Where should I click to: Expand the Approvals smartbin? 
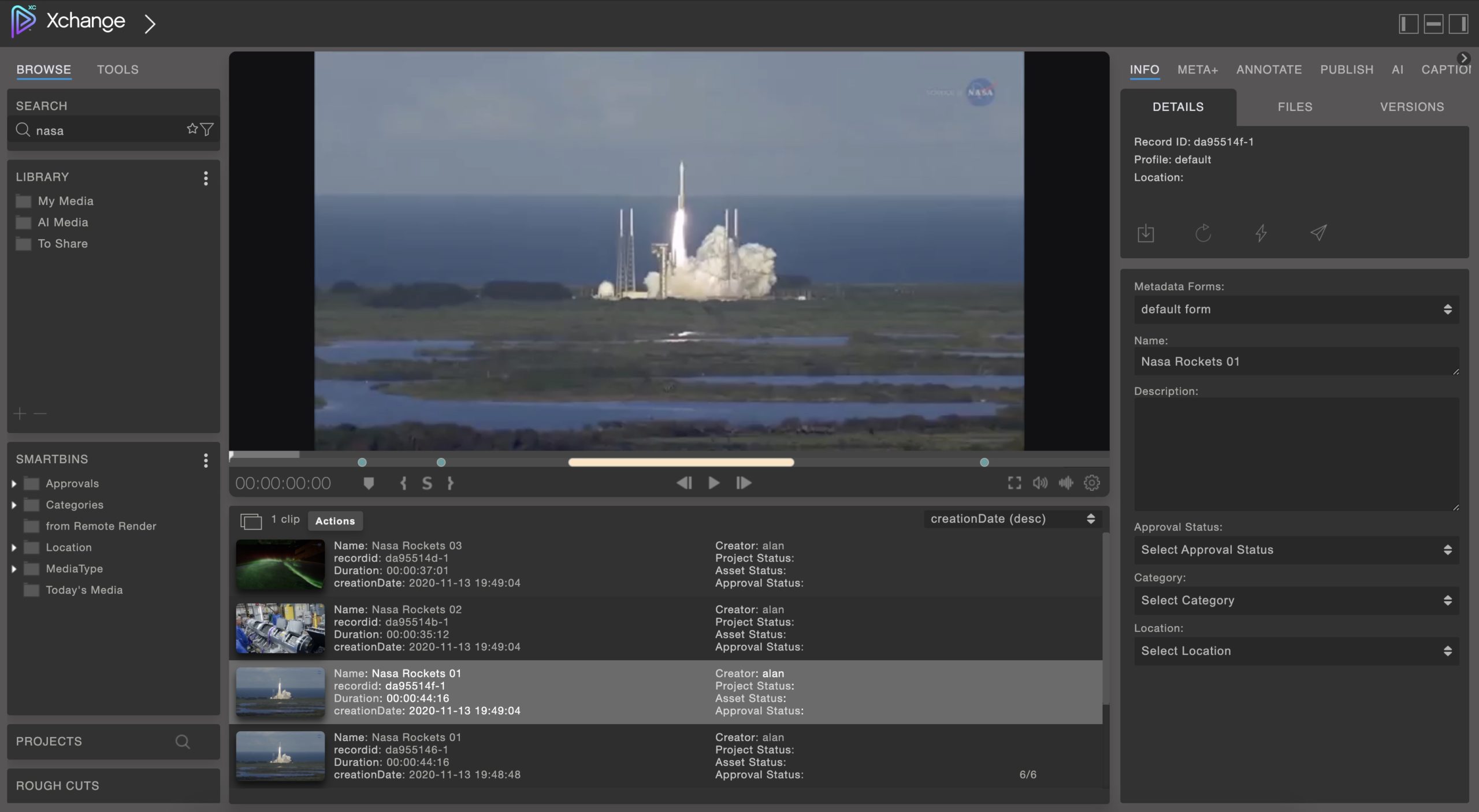pyautogui.click(x=14, y=483)
